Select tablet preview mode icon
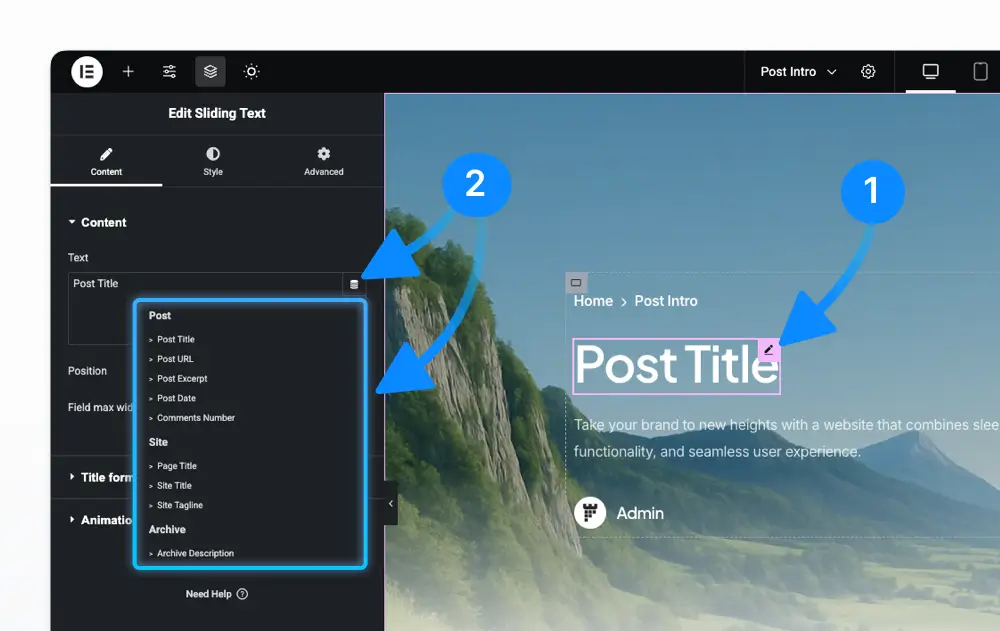The height and width of the screenshot is (631, 1000). 980,71
